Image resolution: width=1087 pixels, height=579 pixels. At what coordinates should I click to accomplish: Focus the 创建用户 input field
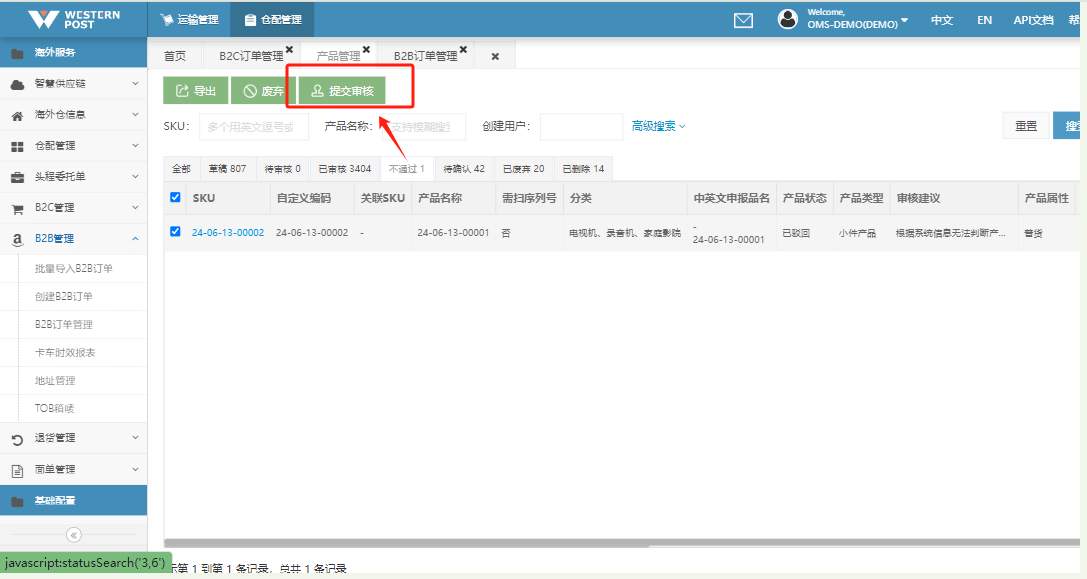coord(581,127)
